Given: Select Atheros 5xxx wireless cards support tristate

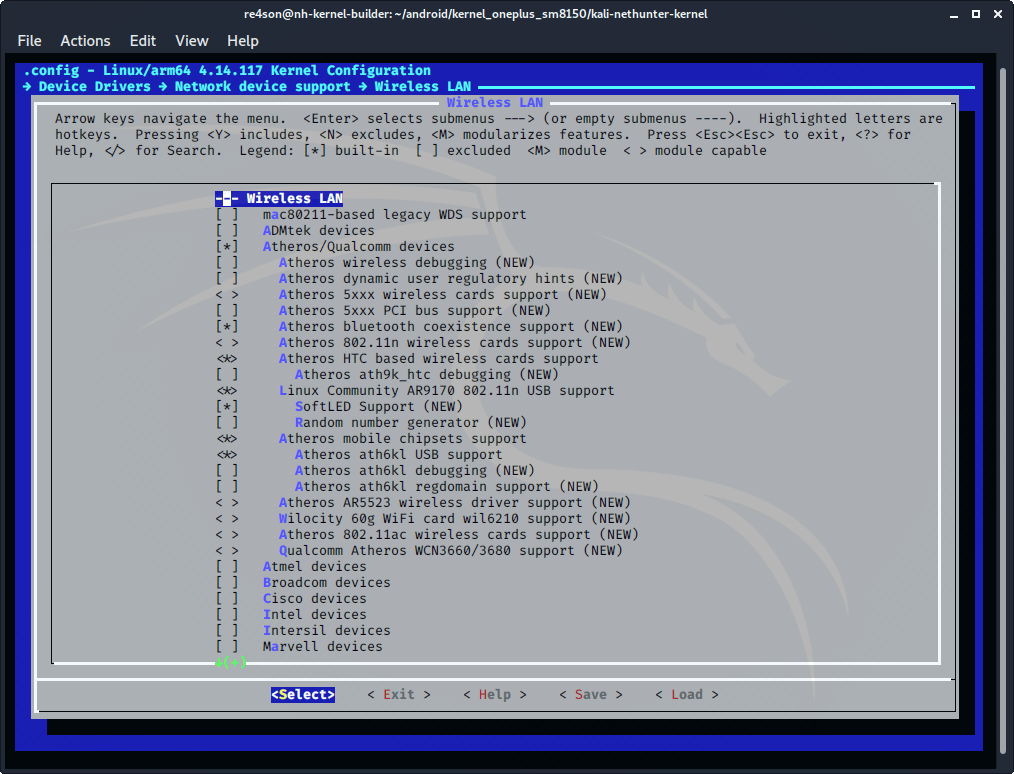Looking at the screenshot, I should [x=227, y=294].
